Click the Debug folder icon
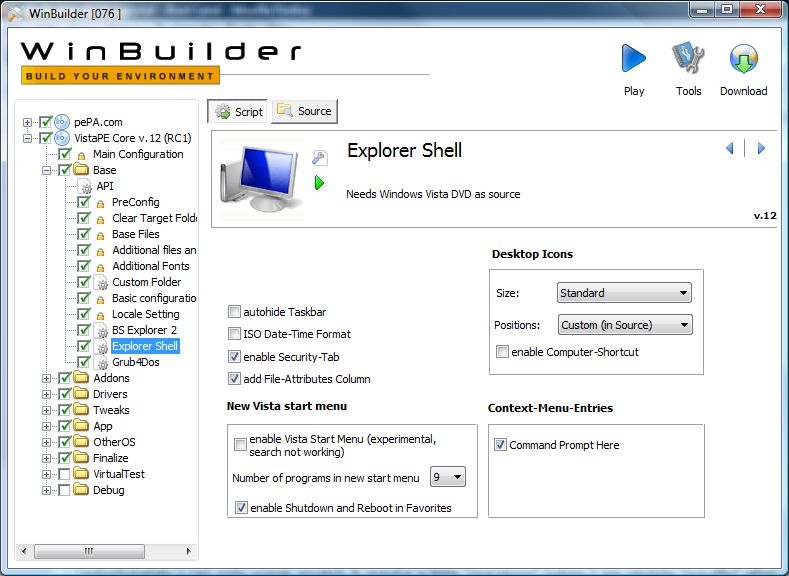This screenshot has width=789, height=576. (x=81, y=489)
